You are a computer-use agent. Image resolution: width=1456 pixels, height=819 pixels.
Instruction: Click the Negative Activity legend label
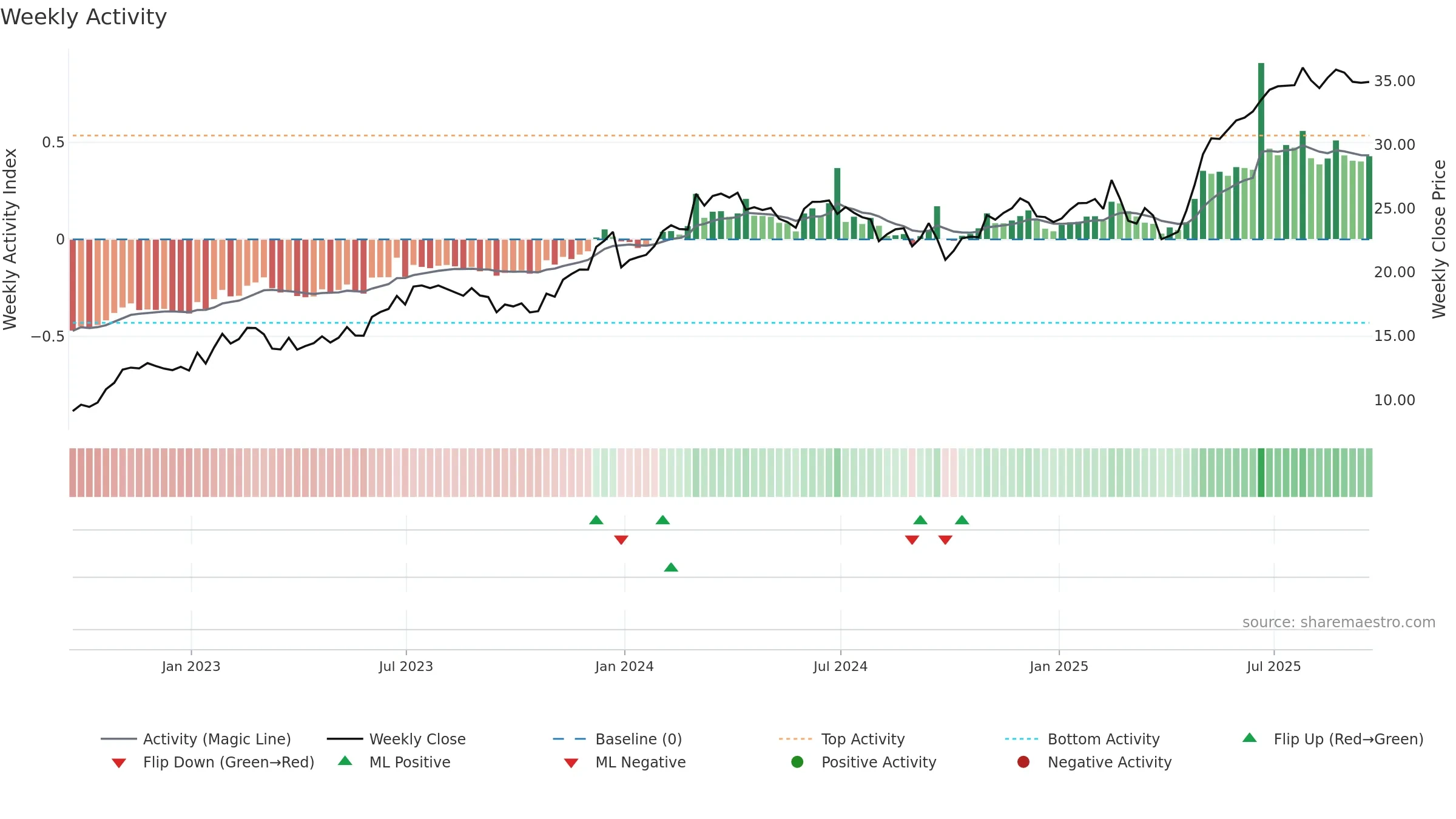[1110, 762]
